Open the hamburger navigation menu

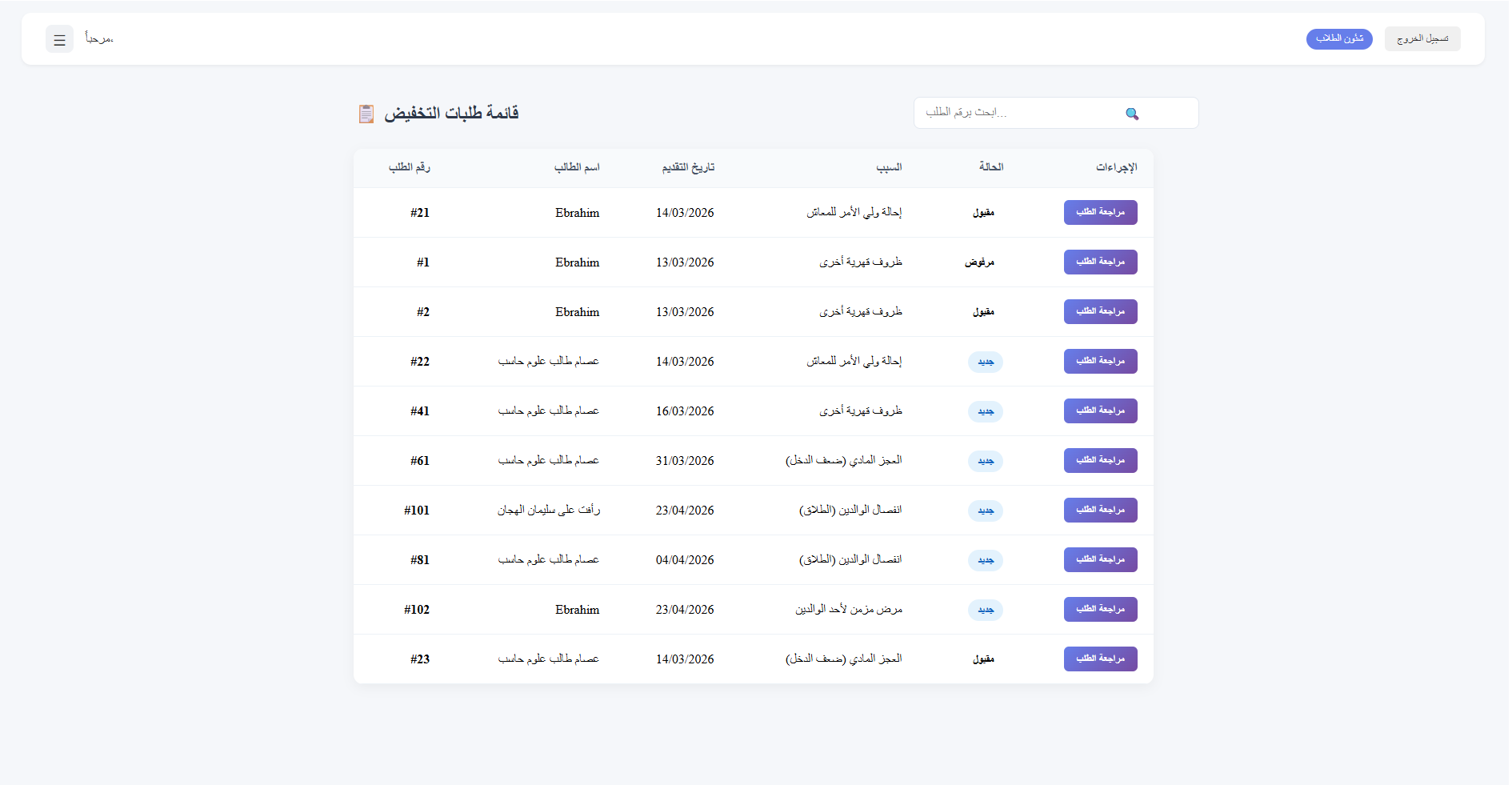pyautogui.click(x=59, y=38)
